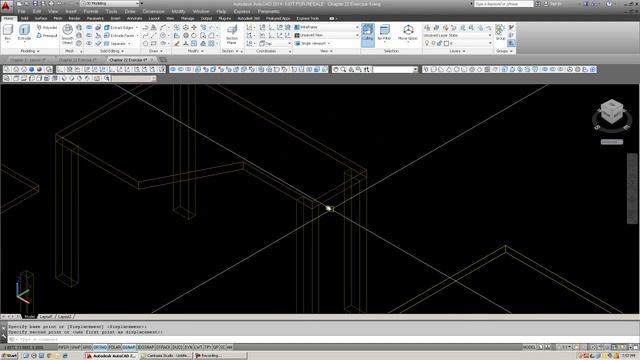Select the Section Plane tool
This screenshot has height=360, width=640.
232,35
